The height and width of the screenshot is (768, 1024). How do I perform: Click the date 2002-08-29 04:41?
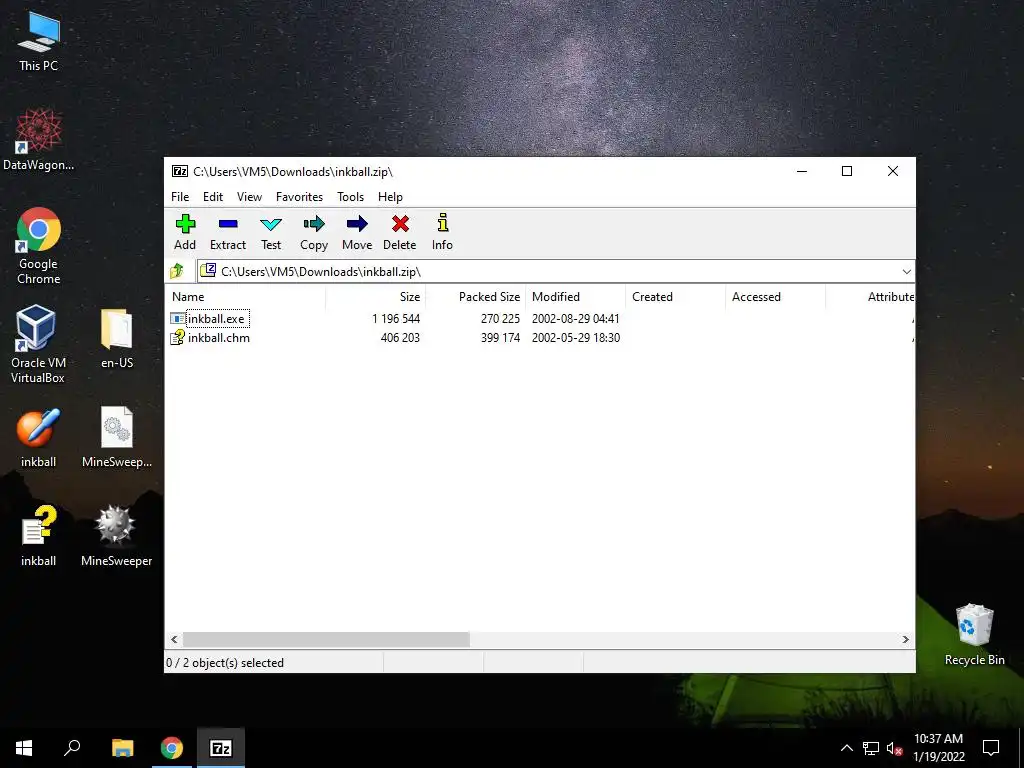(x=575, y=319)
